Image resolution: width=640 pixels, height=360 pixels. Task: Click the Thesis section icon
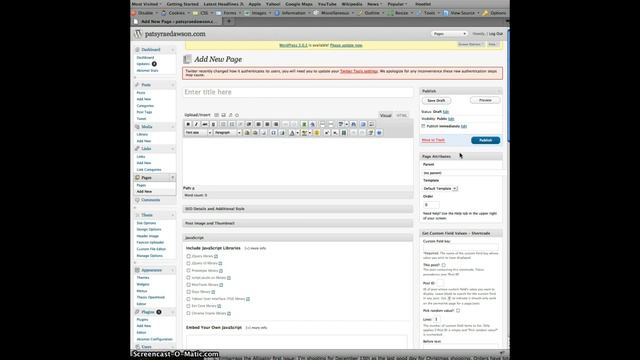pos(138,215)
